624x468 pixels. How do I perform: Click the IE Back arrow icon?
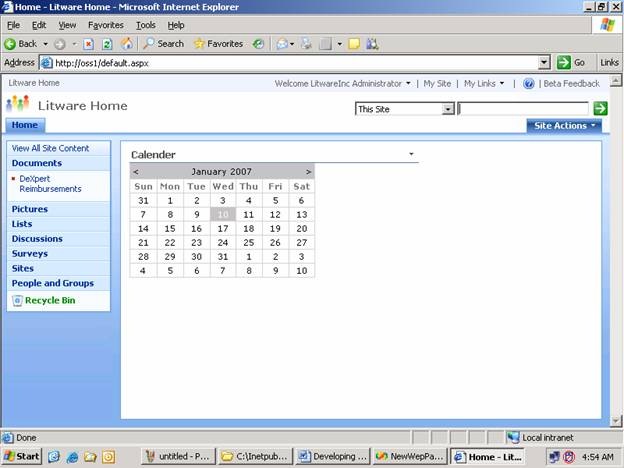coord(10,44)
